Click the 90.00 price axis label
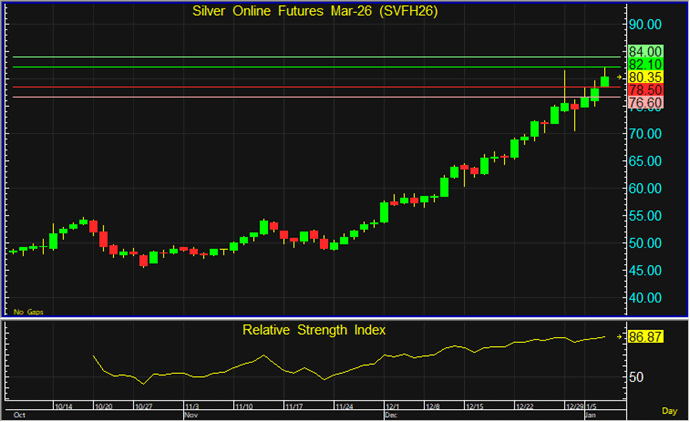This screenshot has height=422, width=690. point(645,24)
